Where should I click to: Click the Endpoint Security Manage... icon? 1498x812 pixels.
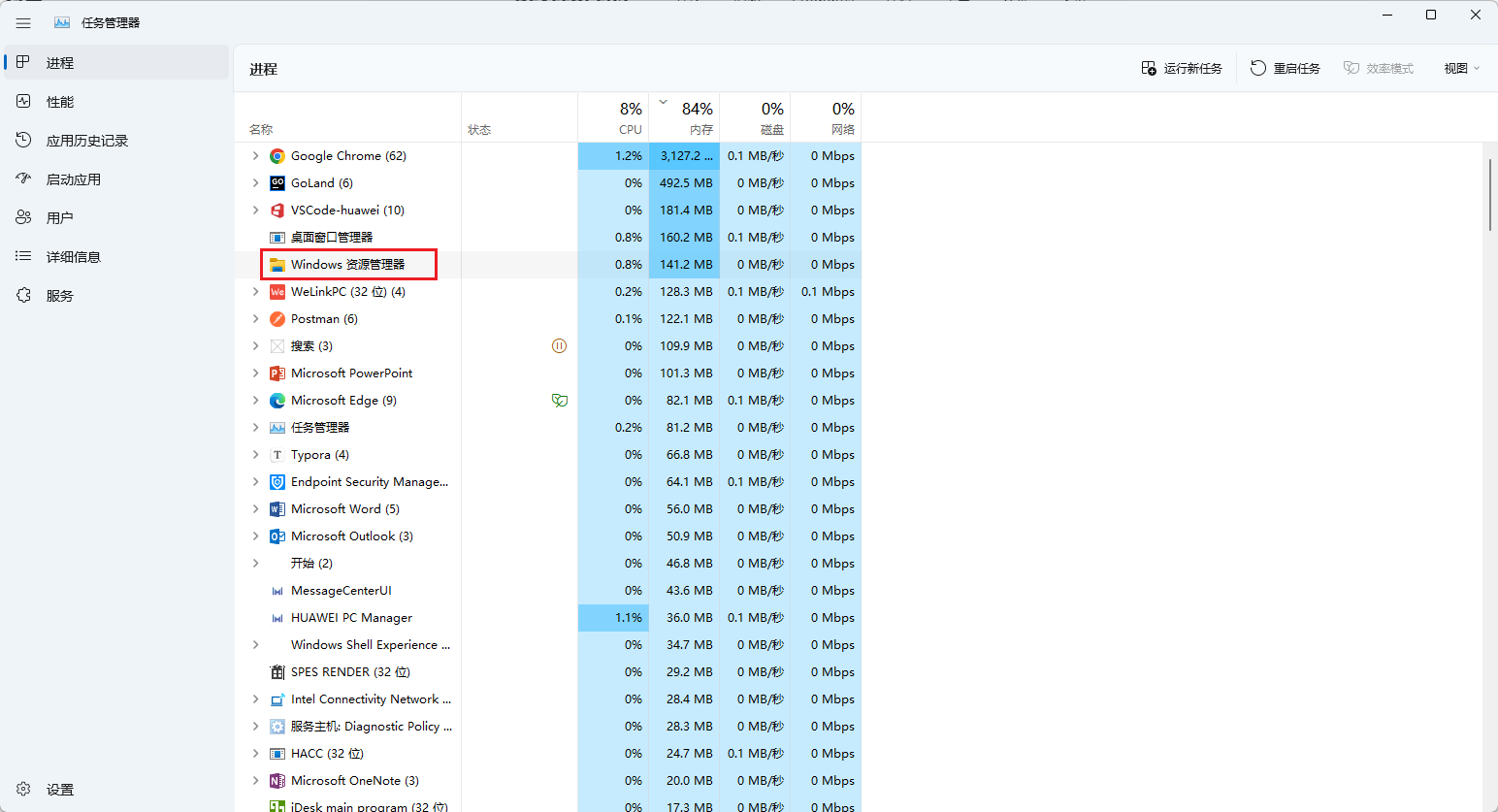tap(277, 482)
